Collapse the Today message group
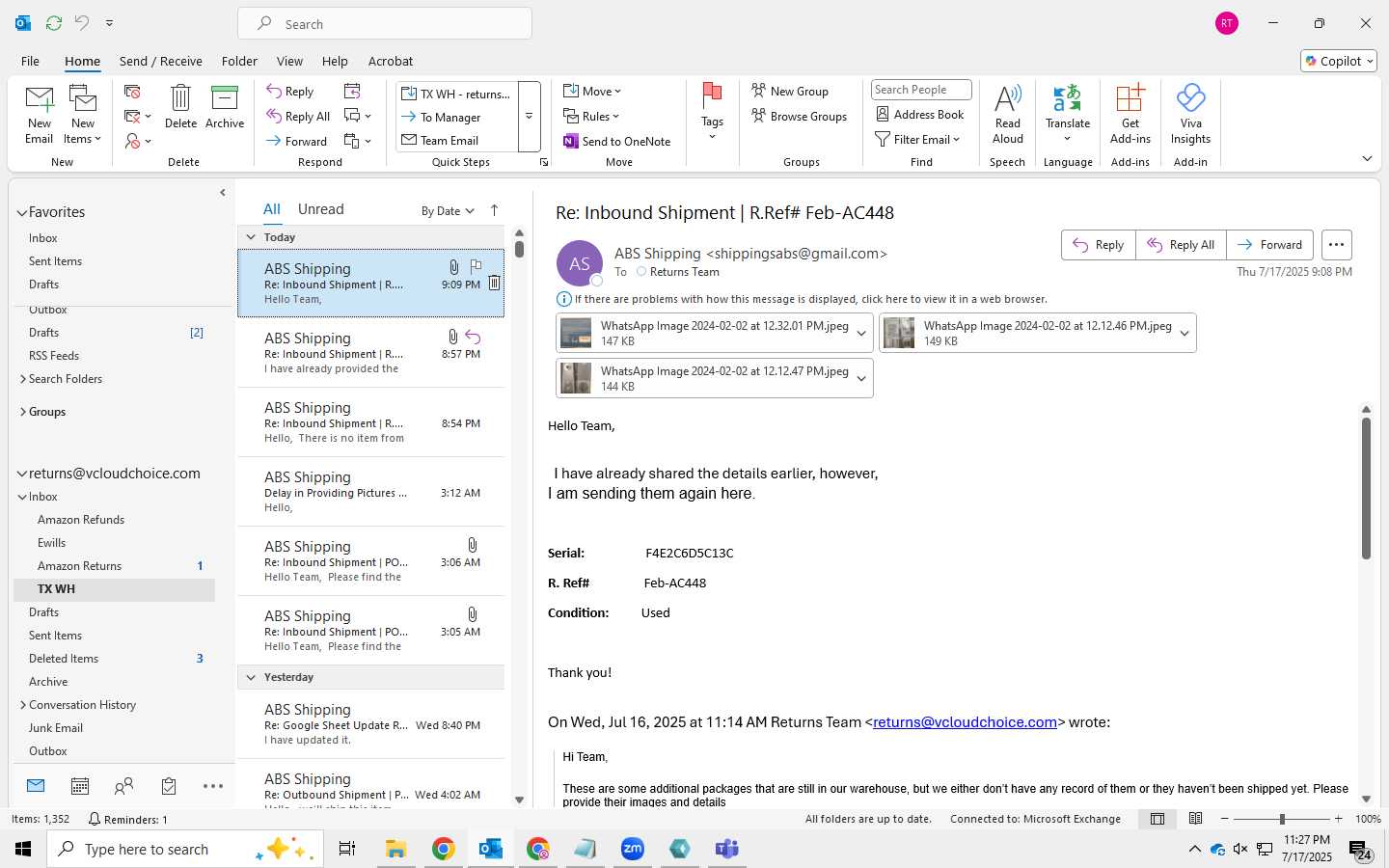The height and width of the screenshot is (868, 1389). click(251, 237)
